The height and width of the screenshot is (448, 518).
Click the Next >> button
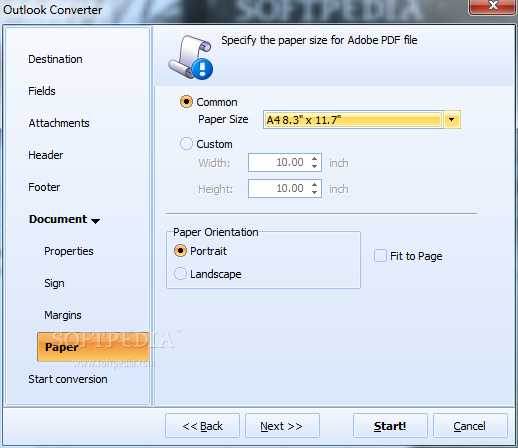(x=282, y=426)
